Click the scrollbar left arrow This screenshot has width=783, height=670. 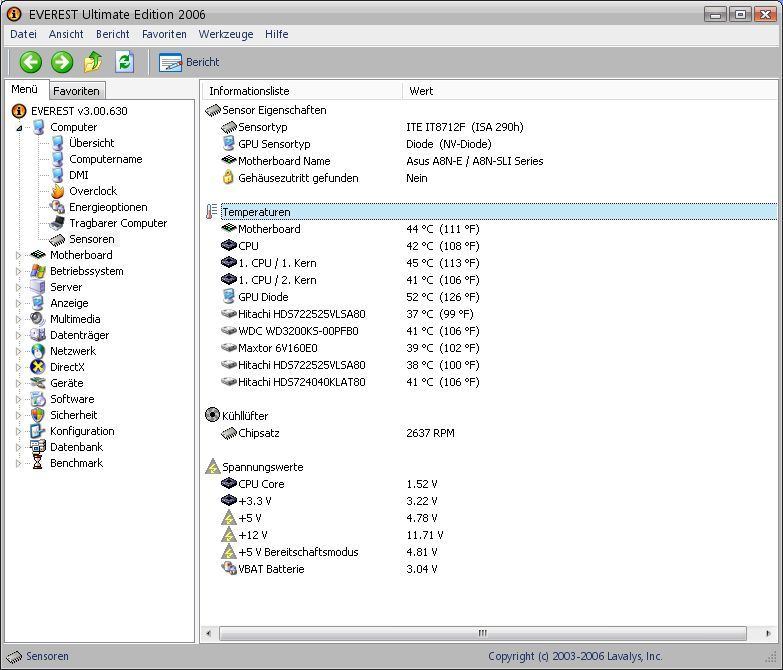[209, 633]
